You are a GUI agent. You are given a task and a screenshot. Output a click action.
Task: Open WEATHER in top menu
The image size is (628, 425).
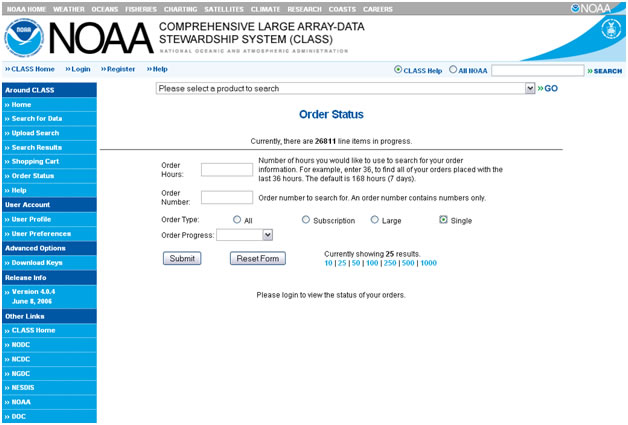pos(68,9)
